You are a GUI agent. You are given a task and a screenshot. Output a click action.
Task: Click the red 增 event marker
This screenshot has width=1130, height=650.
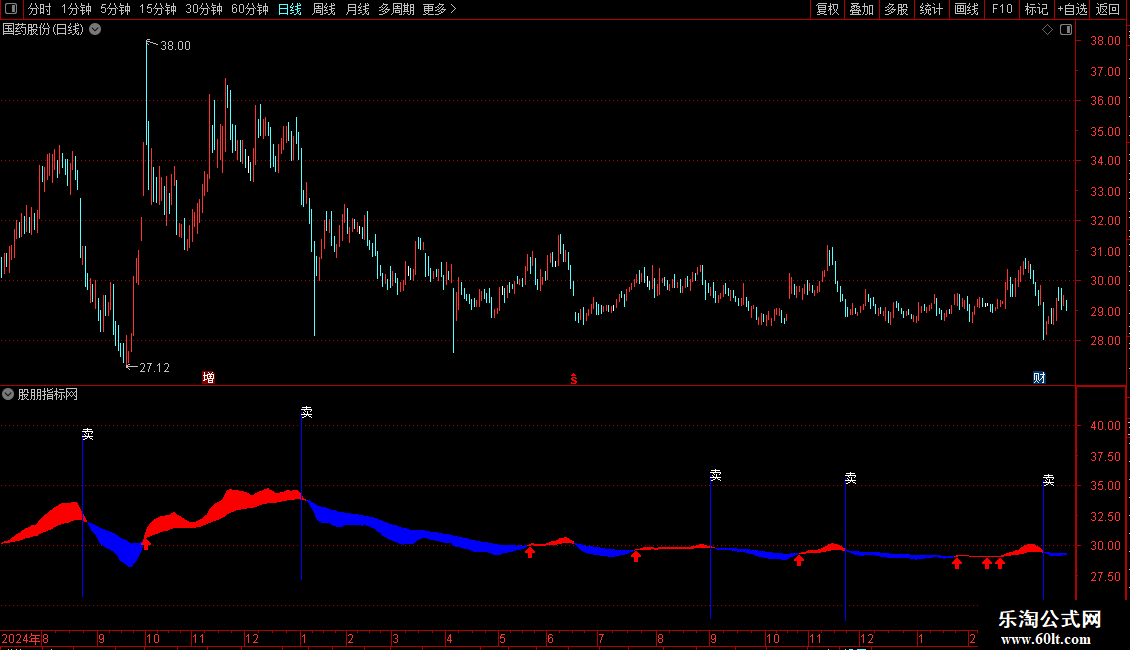pyautogui.click(x=208, y=378)
